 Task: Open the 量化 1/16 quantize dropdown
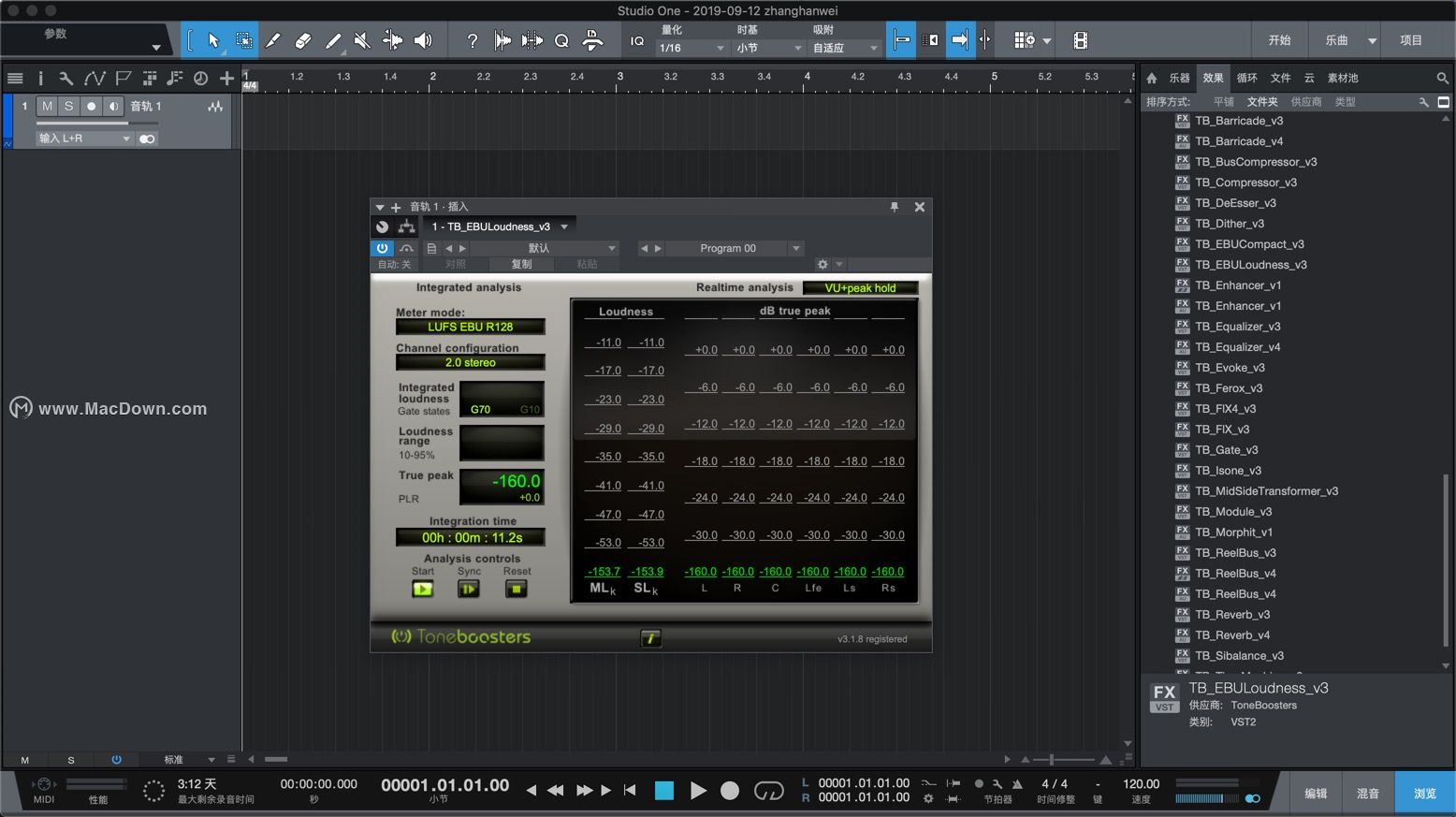(x=692, y=48)
